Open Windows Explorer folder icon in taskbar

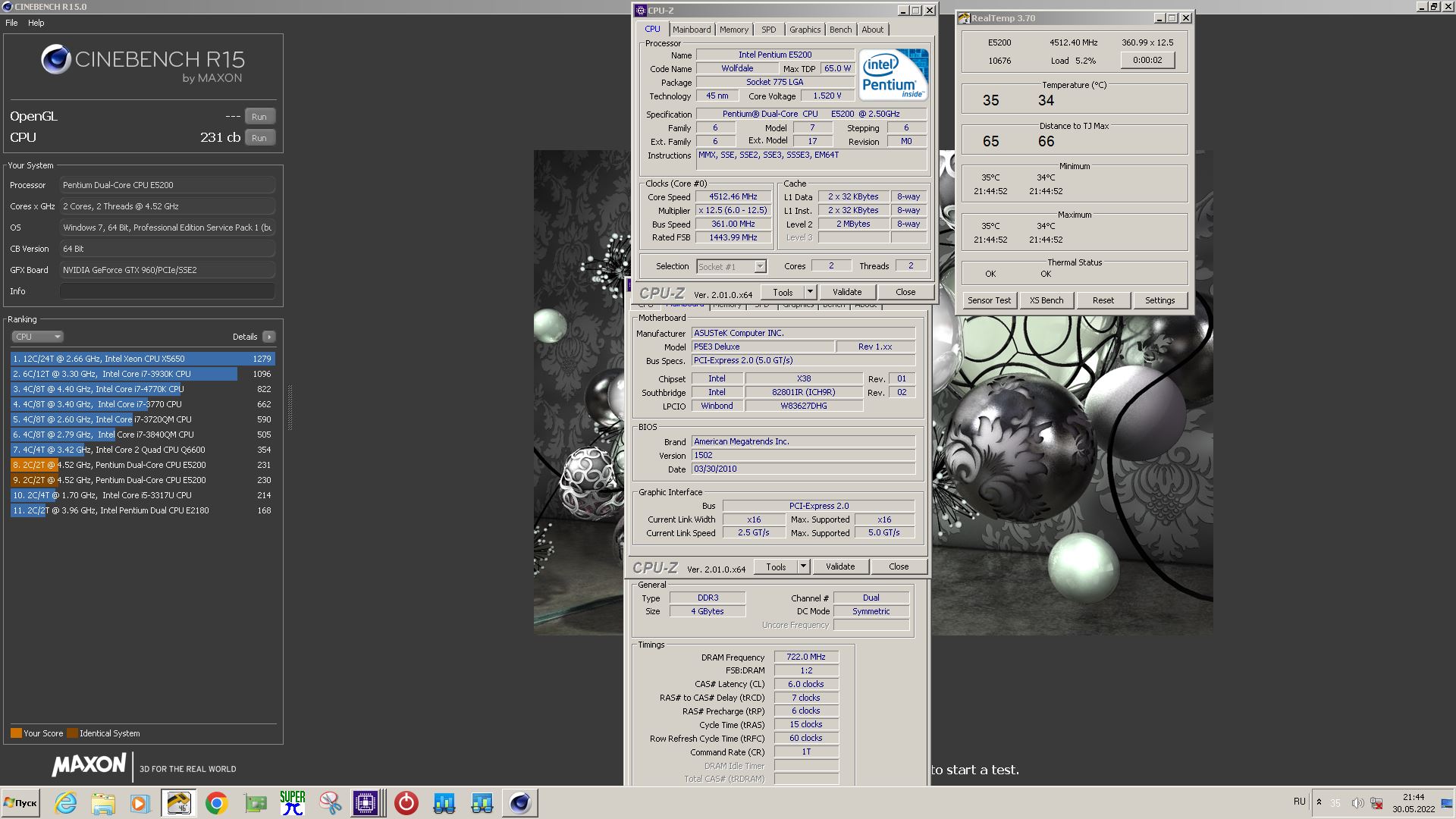pos(103,803)
